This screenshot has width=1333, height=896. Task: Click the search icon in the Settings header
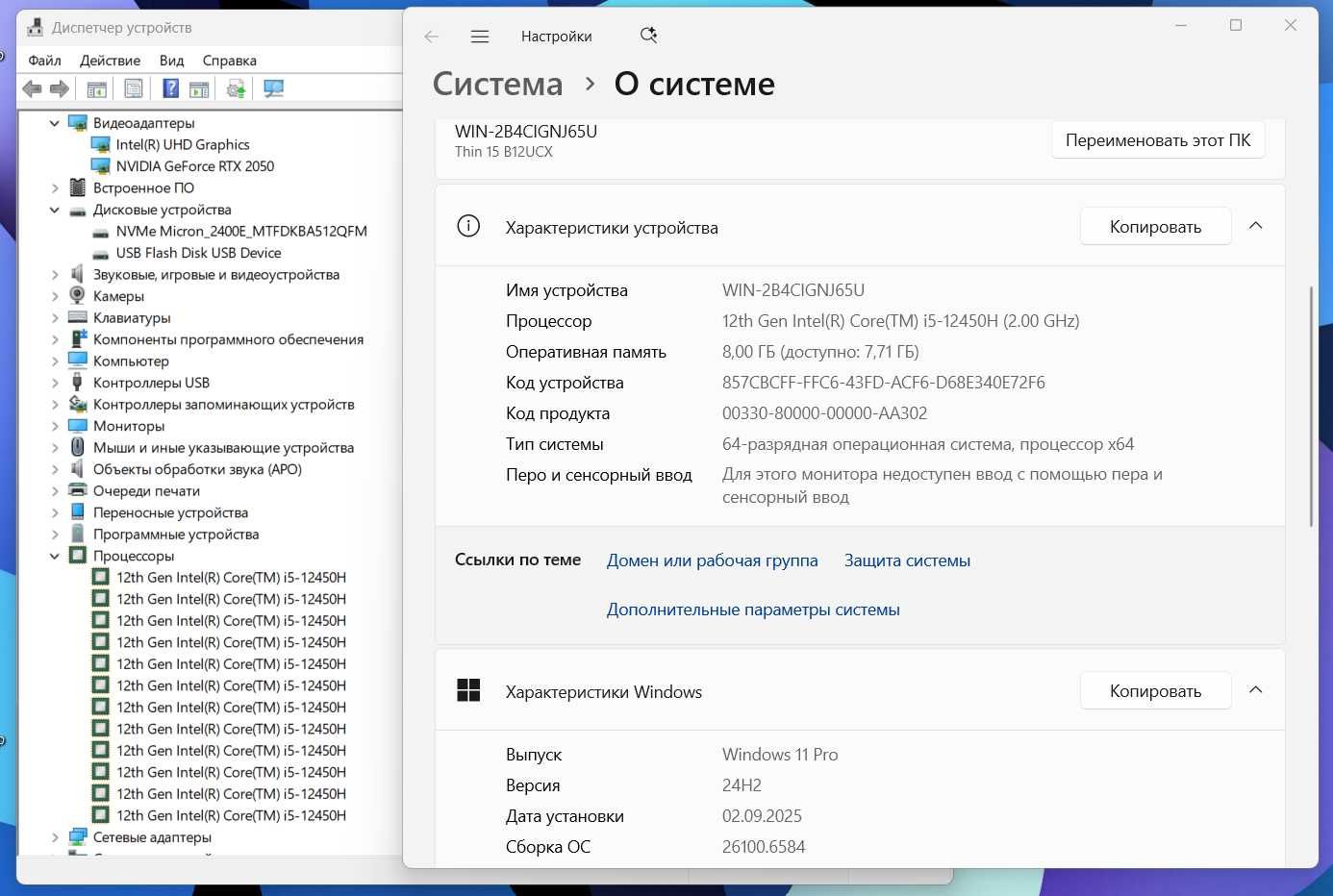[x=648, y=36]
